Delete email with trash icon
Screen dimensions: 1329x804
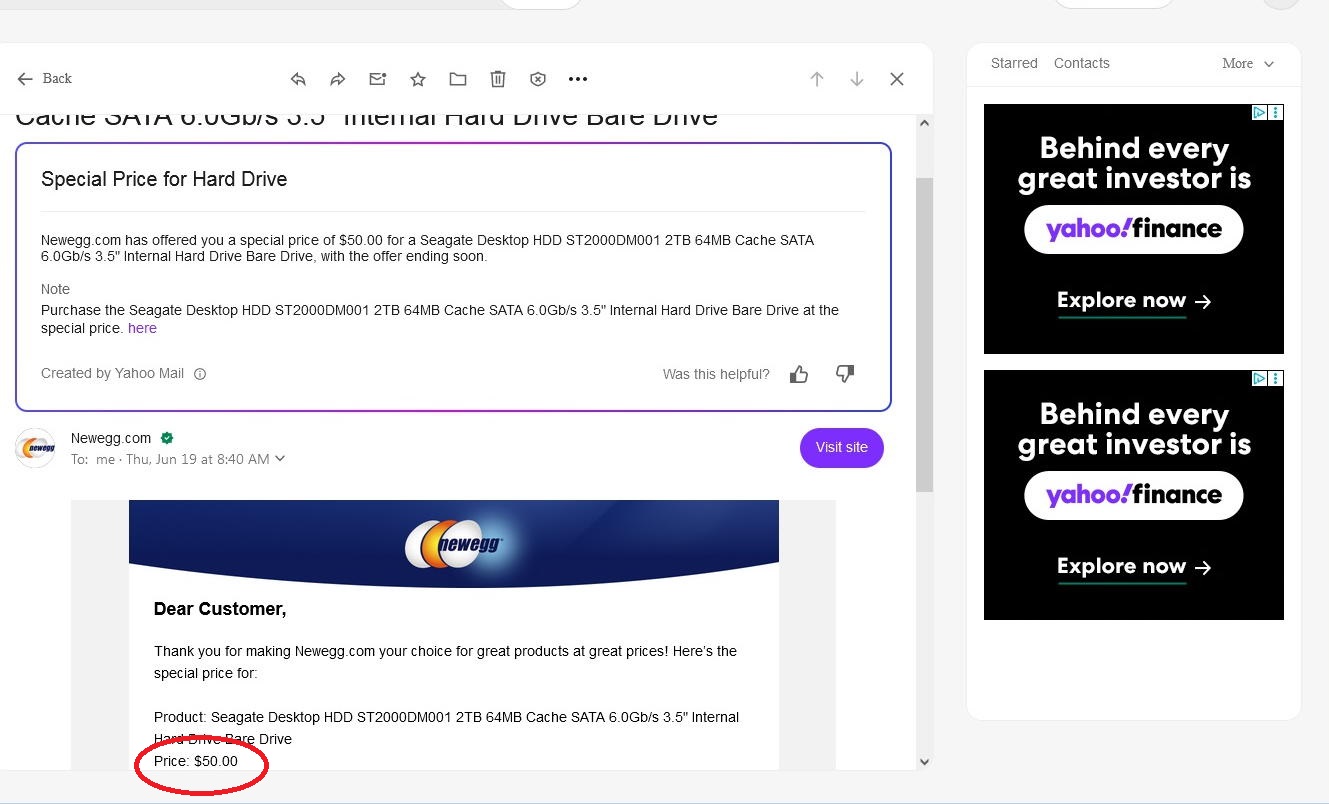(498, 79)
